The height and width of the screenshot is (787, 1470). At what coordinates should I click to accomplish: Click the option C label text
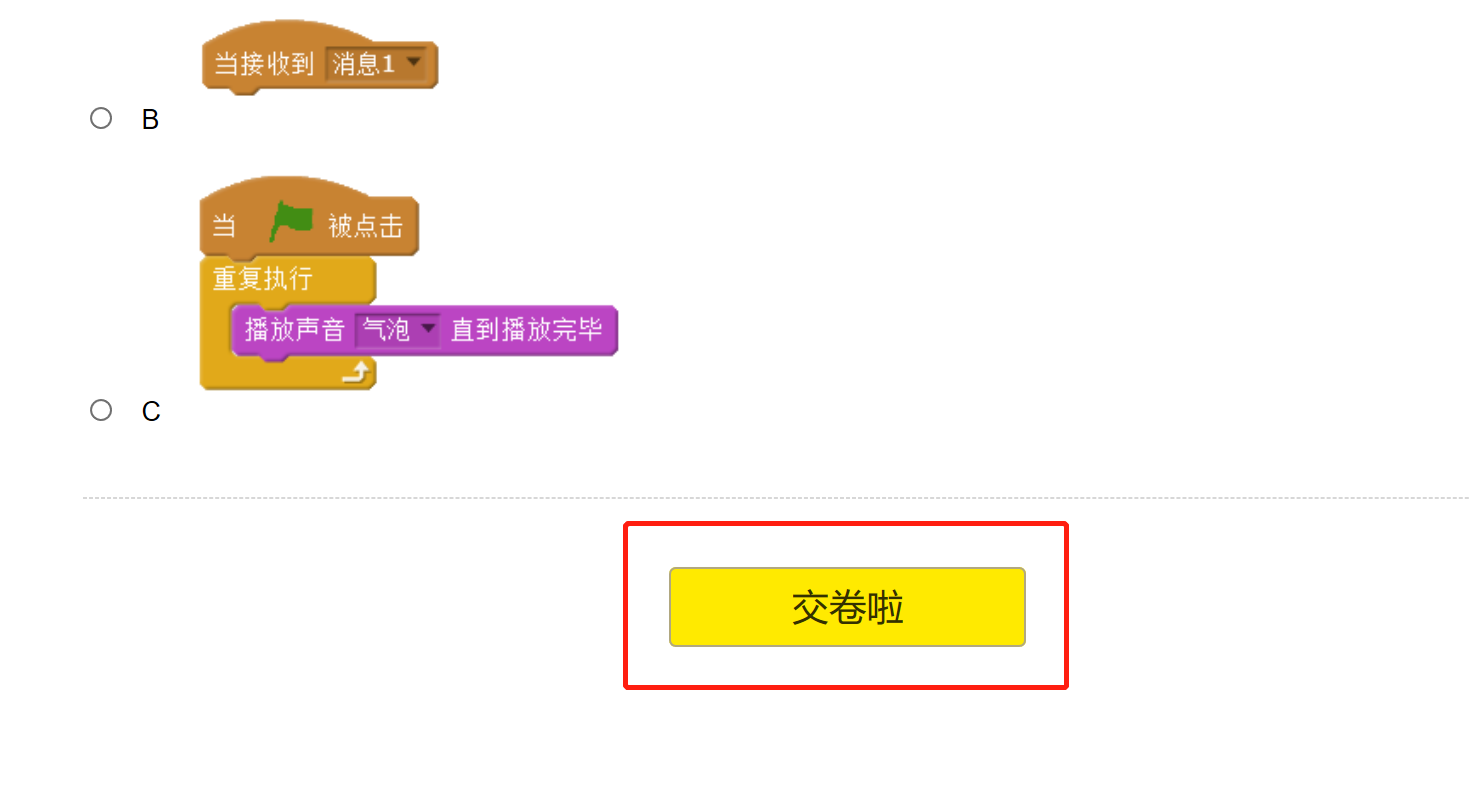tap(151, 412)
